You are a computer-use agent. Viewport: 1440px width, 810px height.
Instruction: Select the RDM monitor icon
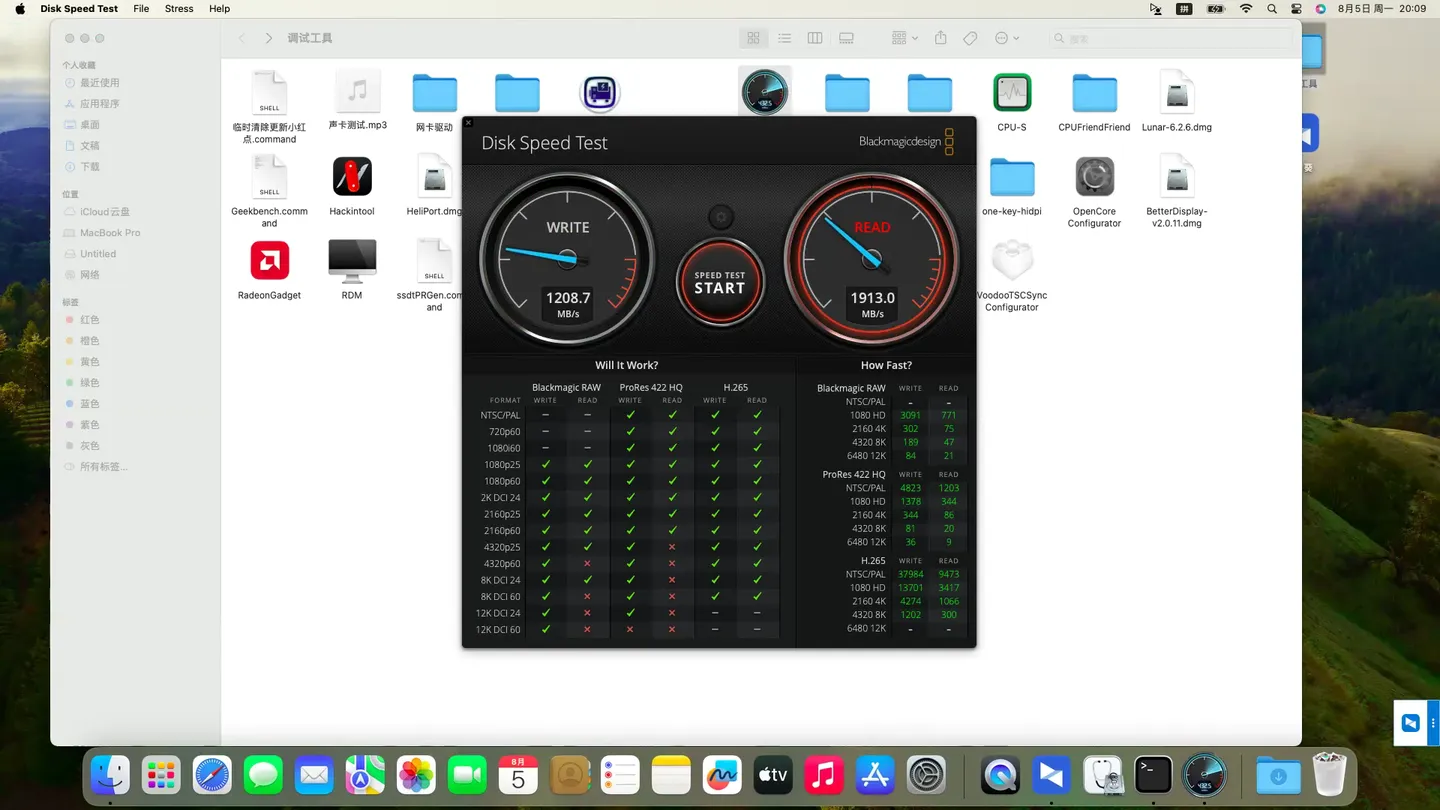[352, 261]
